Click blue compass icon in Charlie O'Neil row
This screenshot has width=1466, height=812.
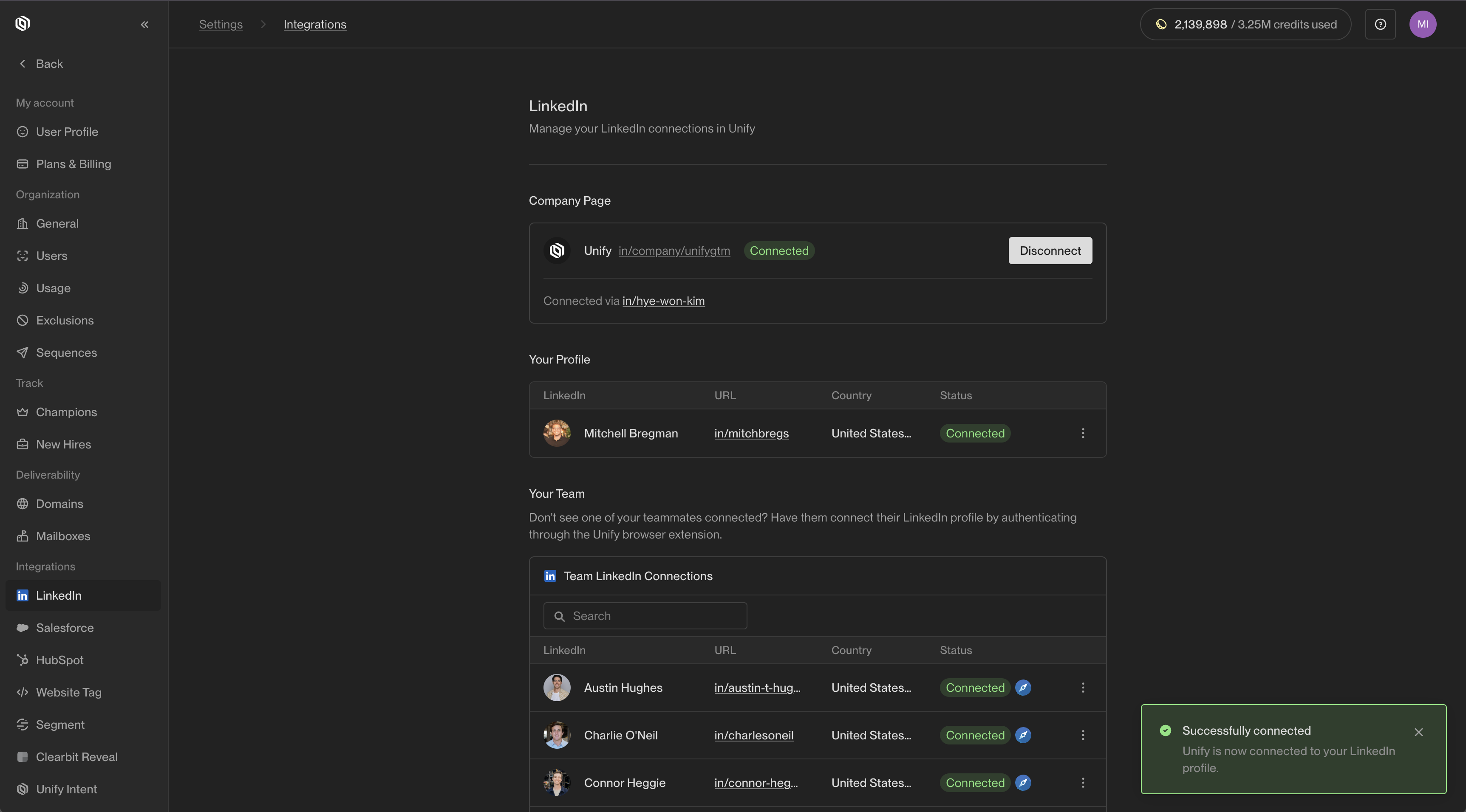[1023, 735]
